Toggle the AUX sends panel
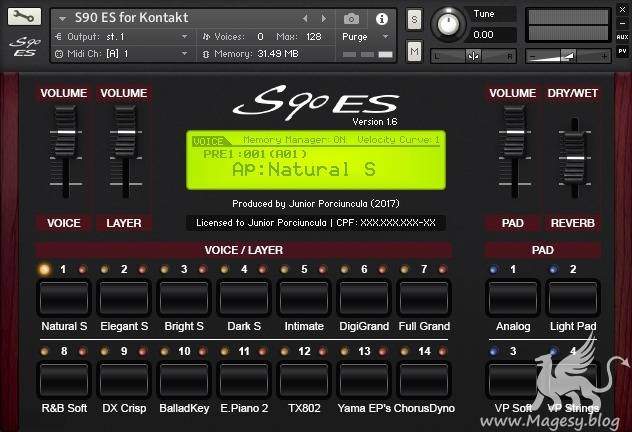Viewport: 632px width, 432px height. (x=622, y=37)
